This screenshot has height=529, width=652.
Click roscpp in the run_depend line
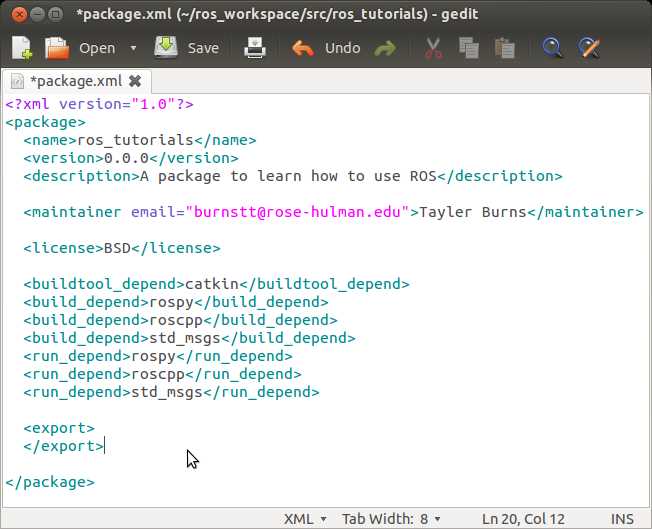tap(158, 374)
